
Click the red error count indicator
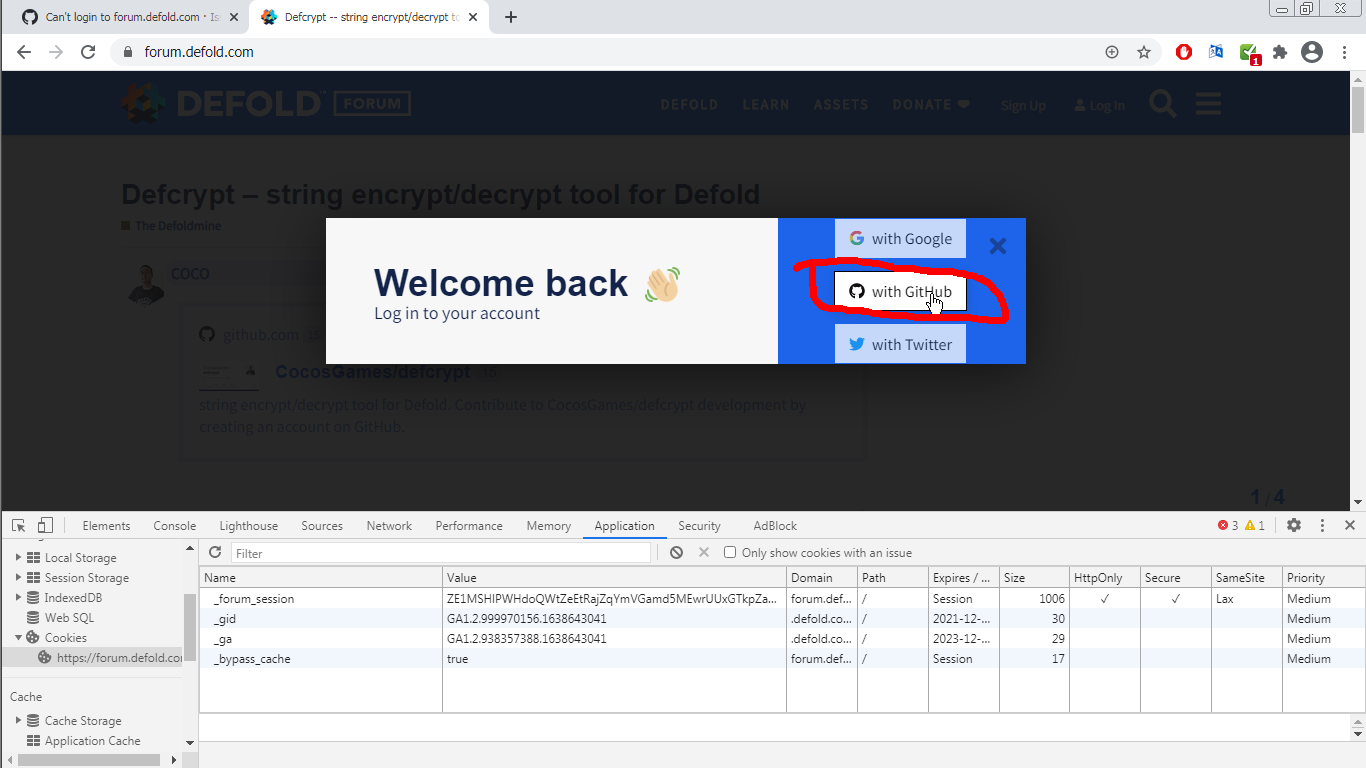tap(1228, 525)
